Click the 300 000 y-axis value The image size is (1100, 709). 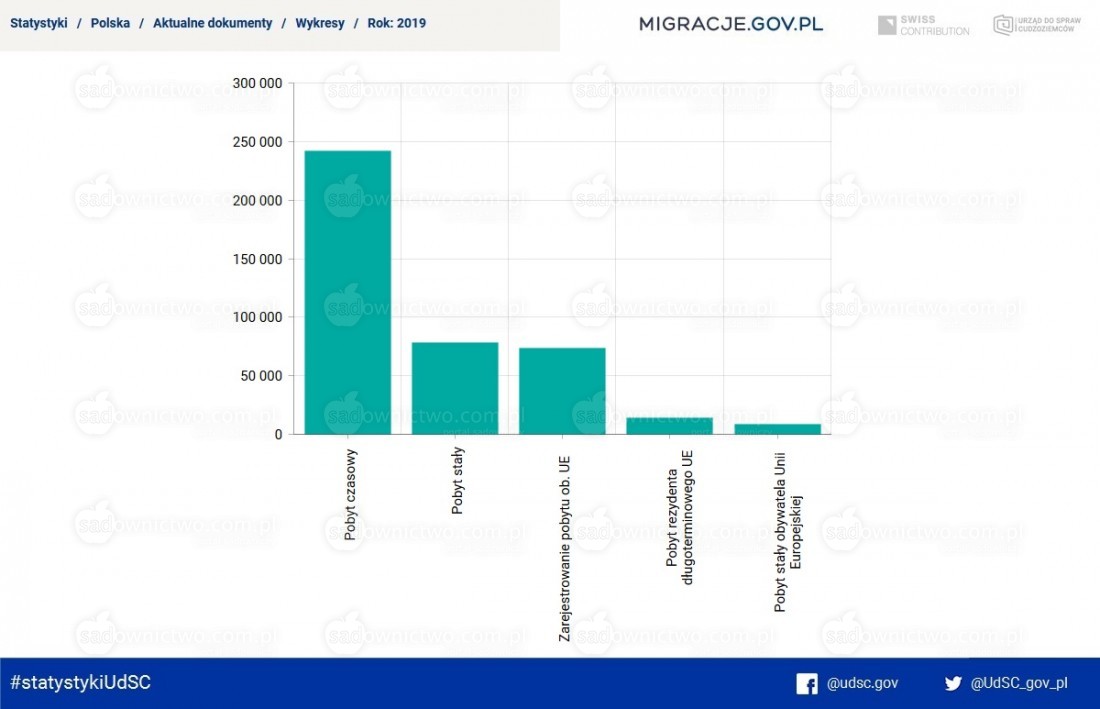click(x=257, y=83)
